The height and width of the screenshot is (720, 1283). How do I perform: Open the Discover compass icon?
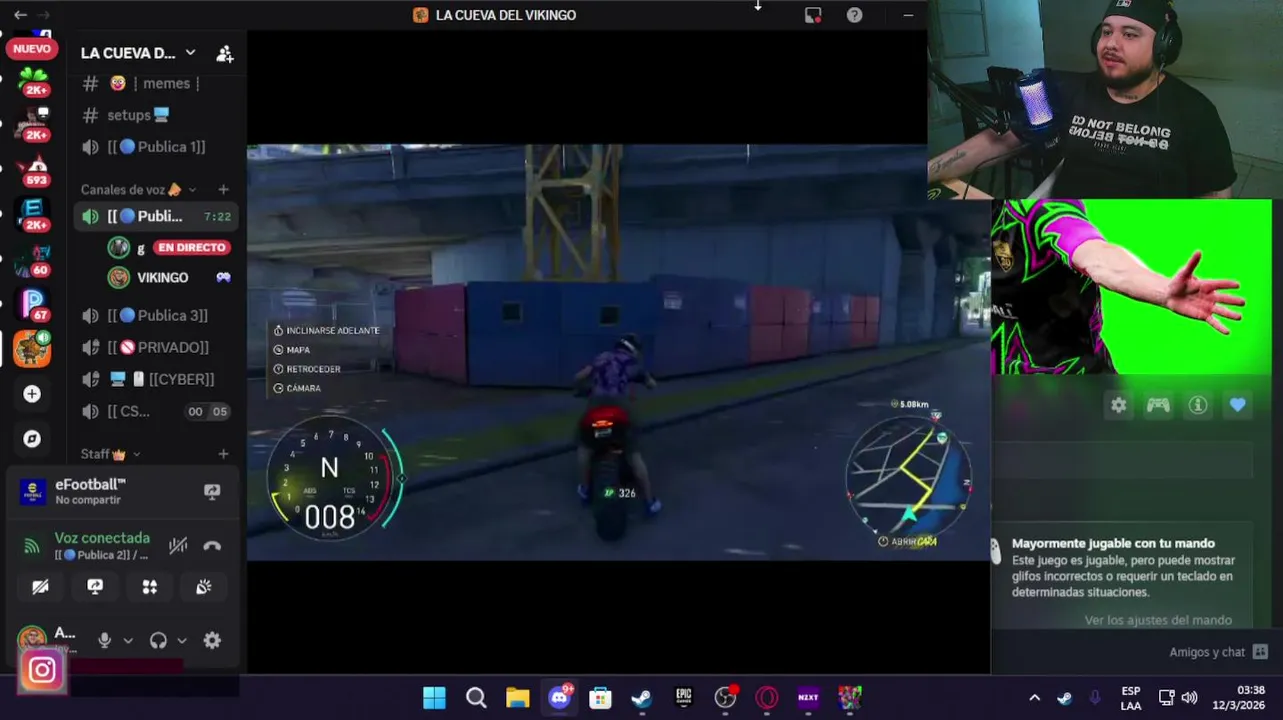tap(32, 439)
